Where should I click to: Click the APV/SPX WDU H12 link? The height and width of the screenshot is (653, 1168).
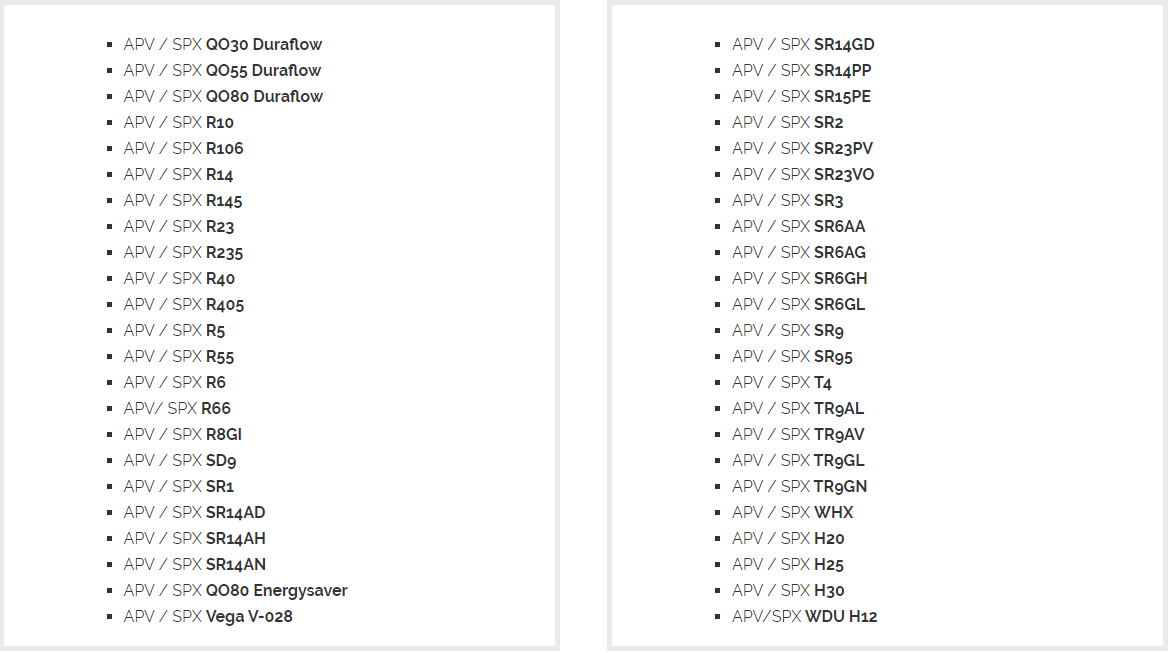[x=804, y=617]
